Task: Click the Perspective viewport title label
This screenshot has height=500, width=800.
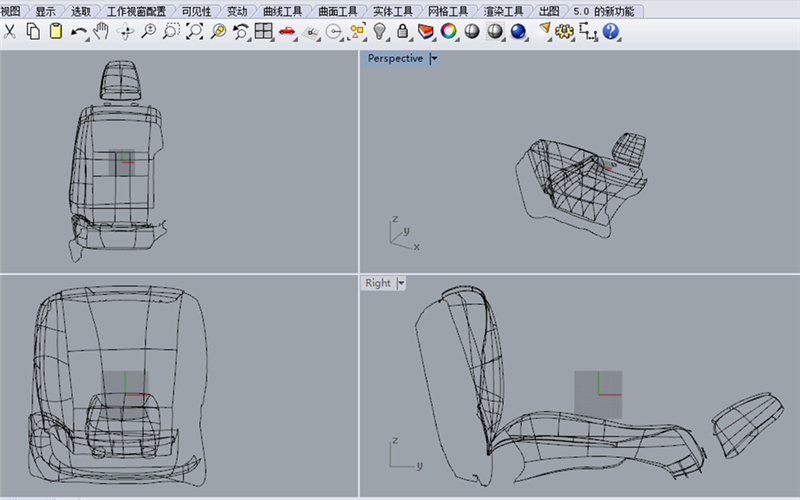Action: 395,59
